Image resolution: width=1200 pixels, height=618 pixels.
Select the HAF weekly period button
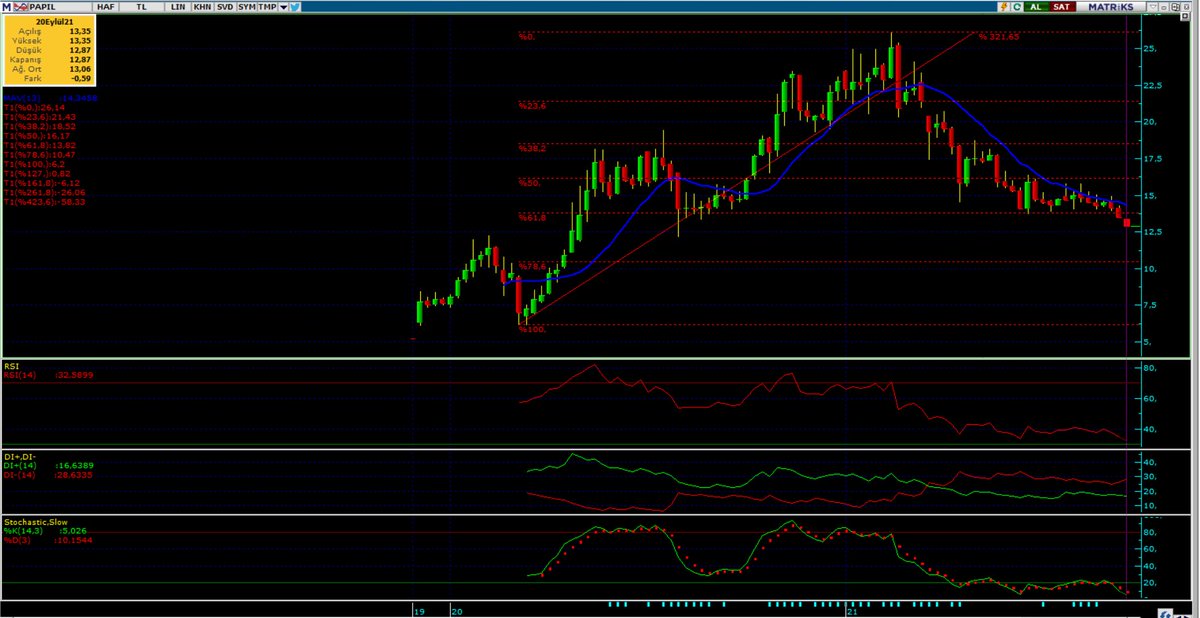(x=106, y=6)
